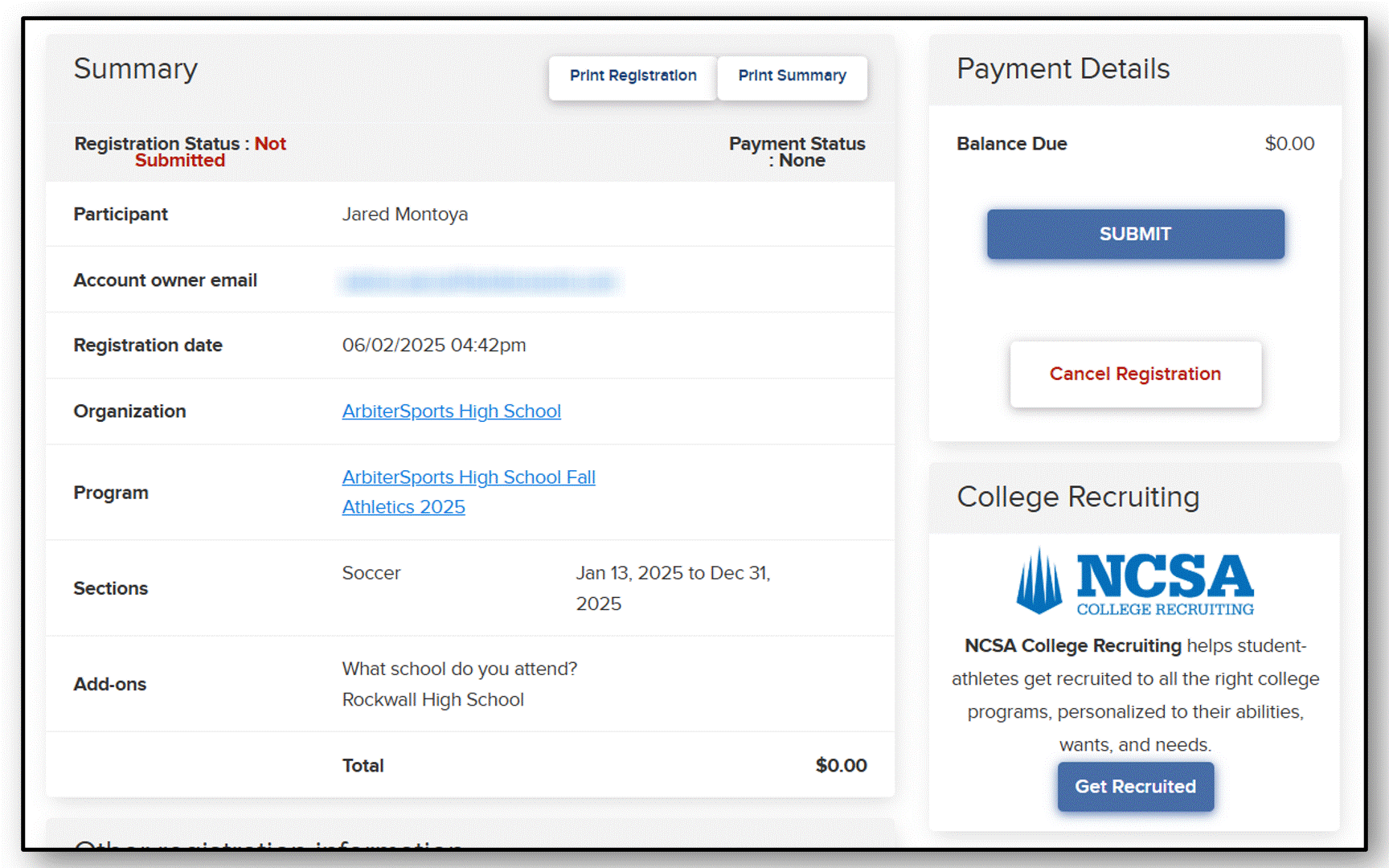This screenshot has width=1389, height=868.
Task: Click the What school do you attend? question
Action: [x=460, y=669]
